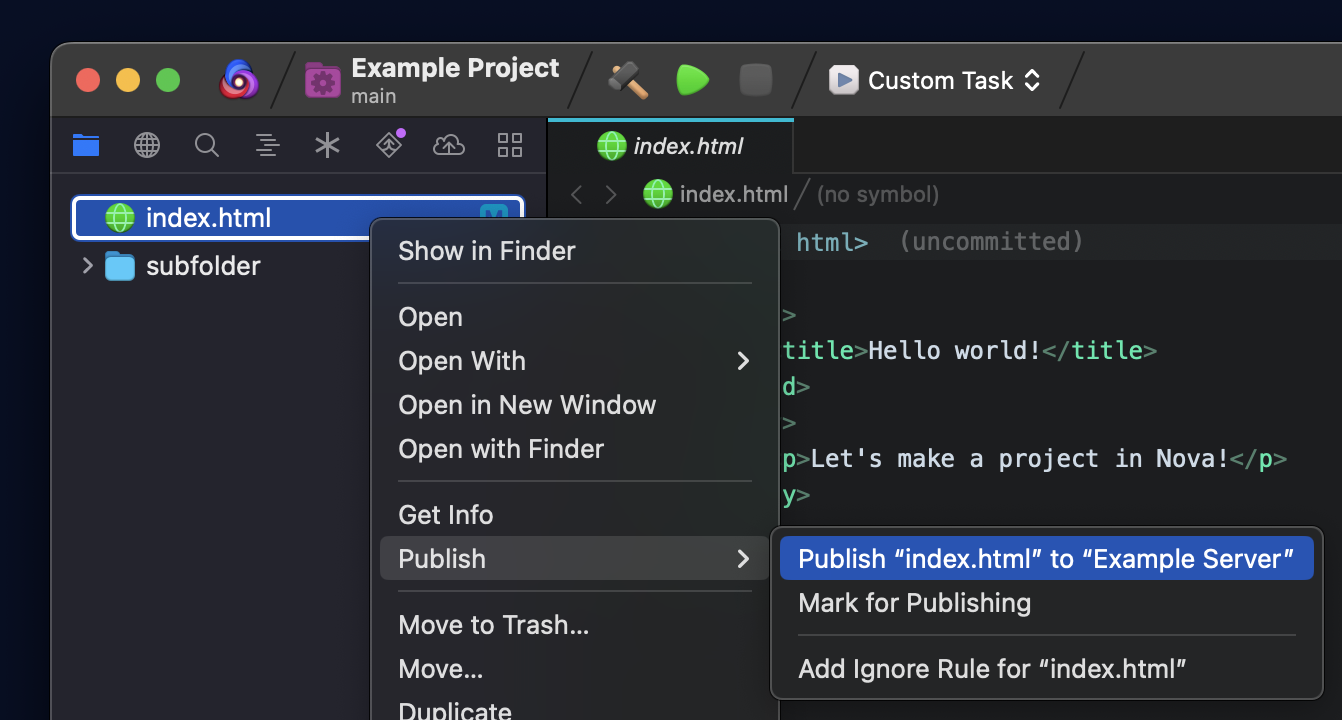Image resolution: width=1342 pixels, height=720 pixels.
Task: Choose Mark for Publishing
Action: pos(914,603)
